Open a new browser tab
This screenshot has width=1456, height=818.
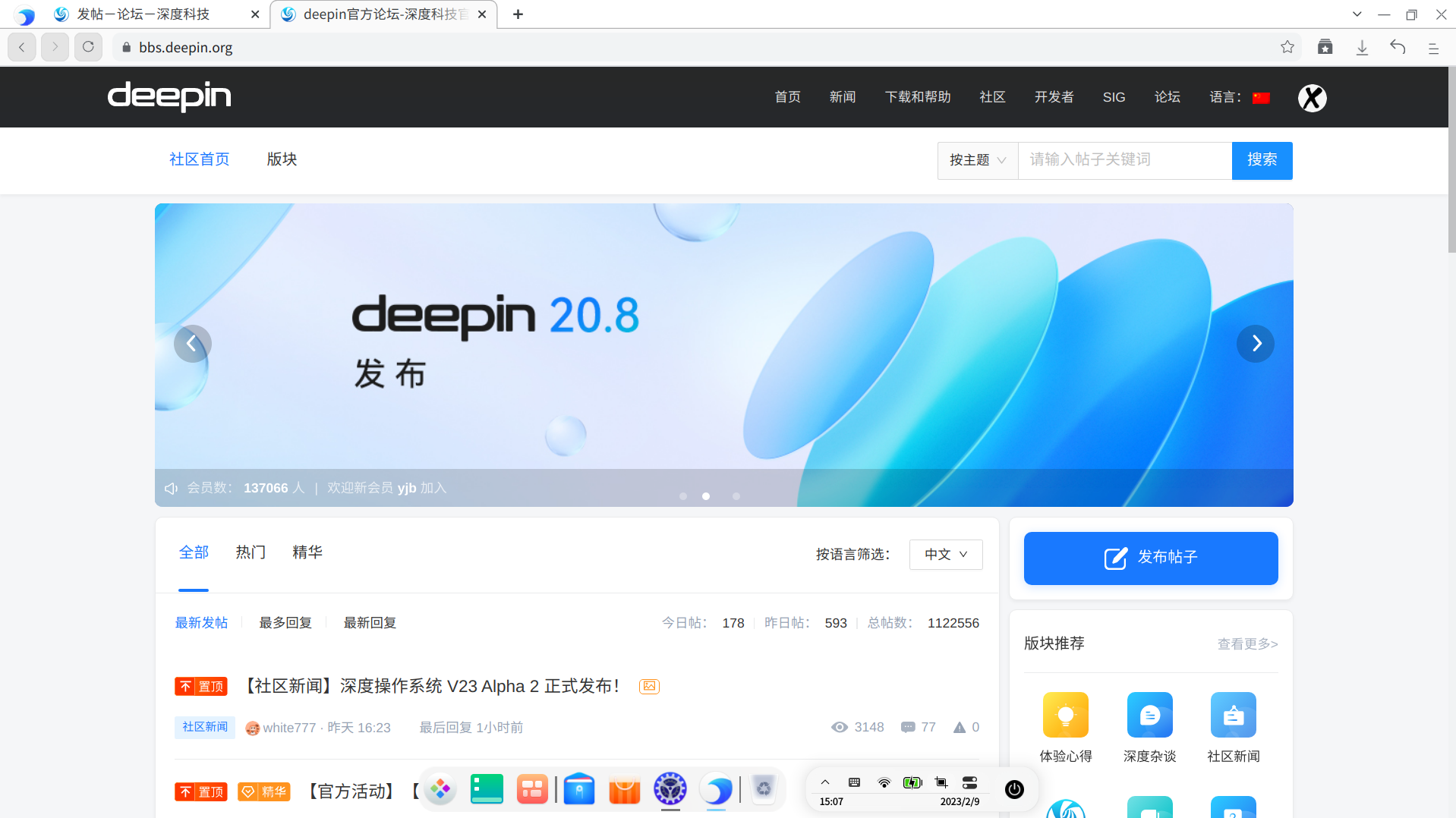518,14
